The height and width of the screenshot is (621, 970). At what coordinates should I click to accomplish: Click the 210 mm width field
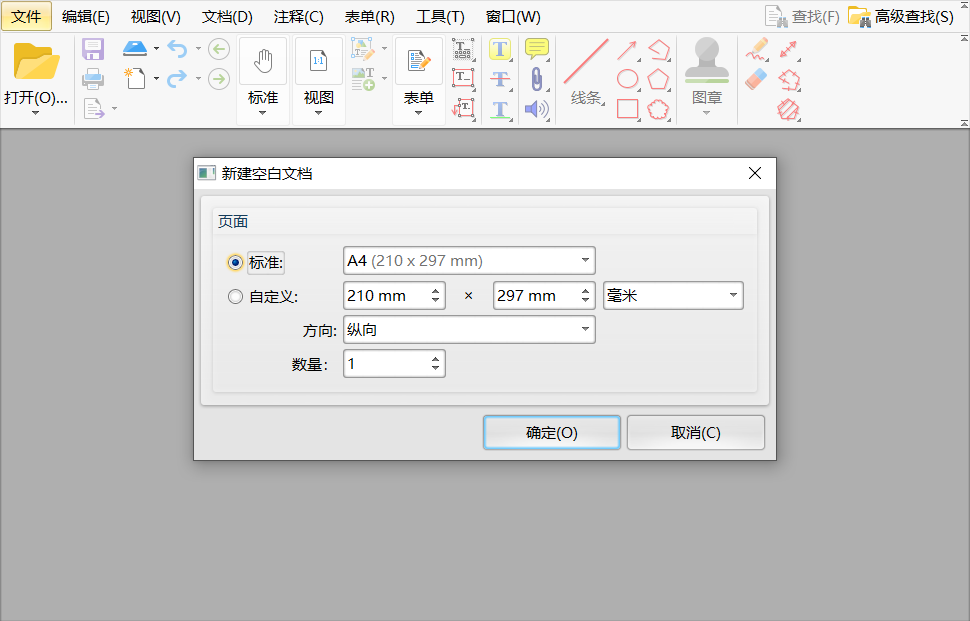(x=394, y=296)
